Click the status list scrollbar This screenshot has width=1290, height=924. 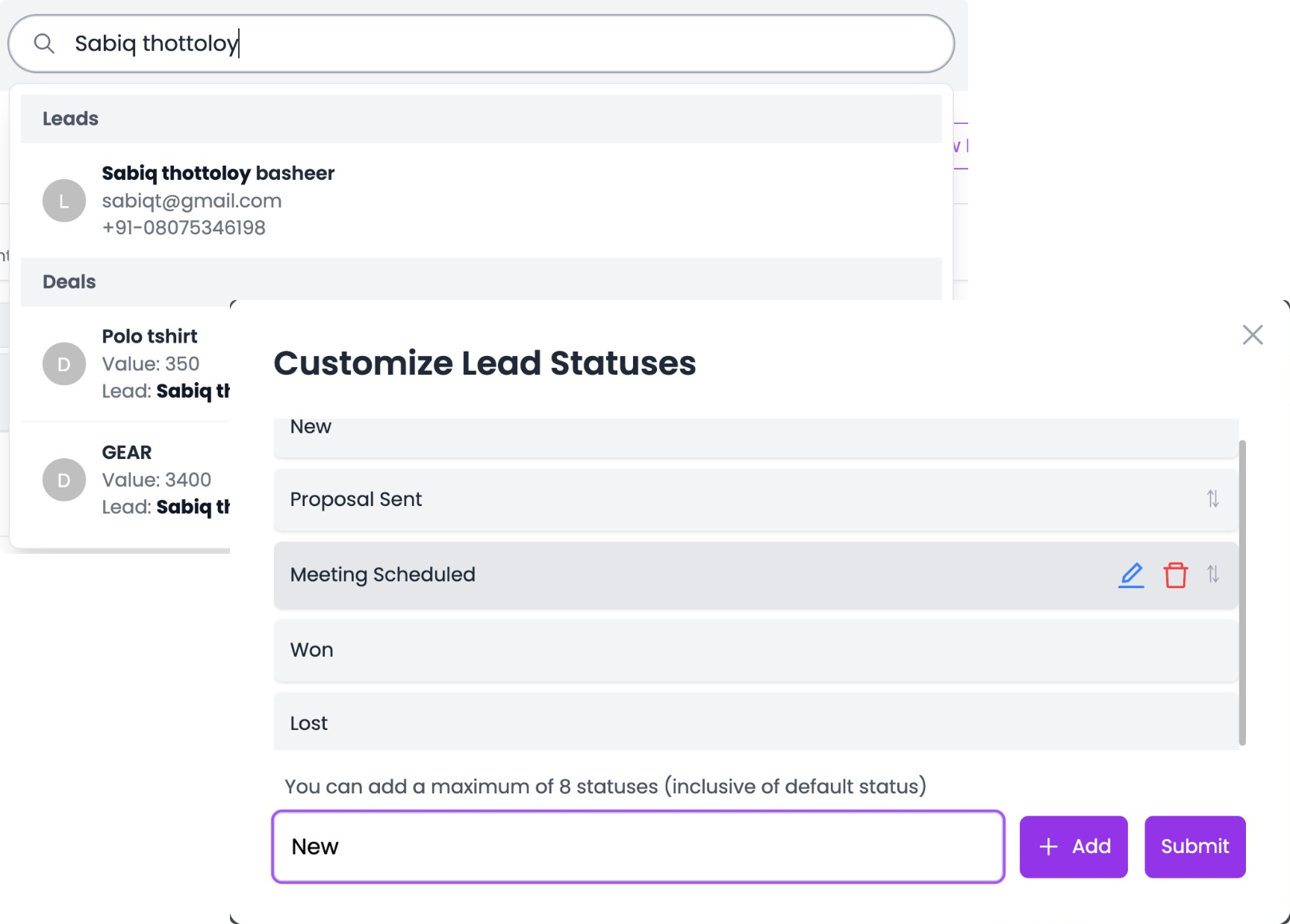point(1242,593)
